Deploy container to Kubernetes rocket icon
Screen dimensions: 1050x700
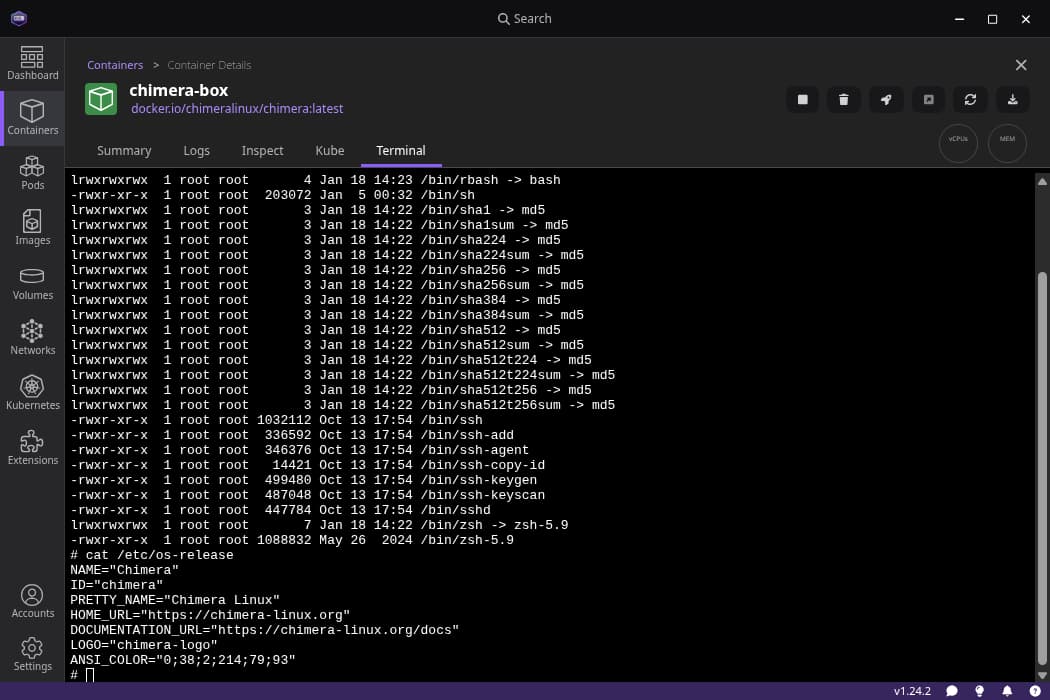(886, 100)
